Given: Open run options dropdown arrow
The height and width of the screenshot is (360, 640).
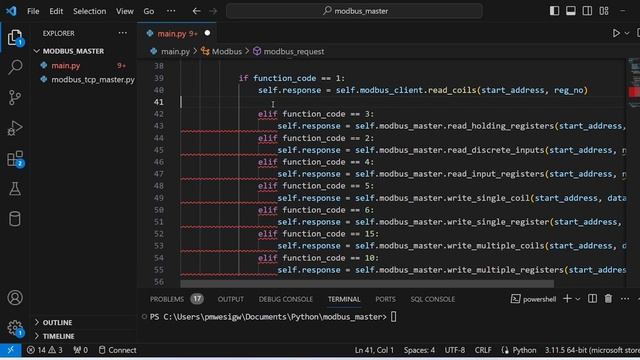Looking at the screenshot, I should [627, 33].
